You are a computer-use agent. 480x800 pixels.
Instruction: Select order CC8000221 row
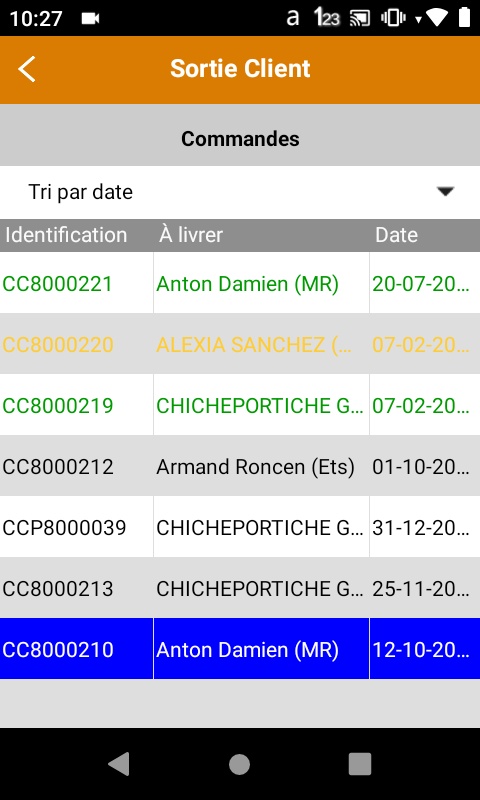[240, 283]
